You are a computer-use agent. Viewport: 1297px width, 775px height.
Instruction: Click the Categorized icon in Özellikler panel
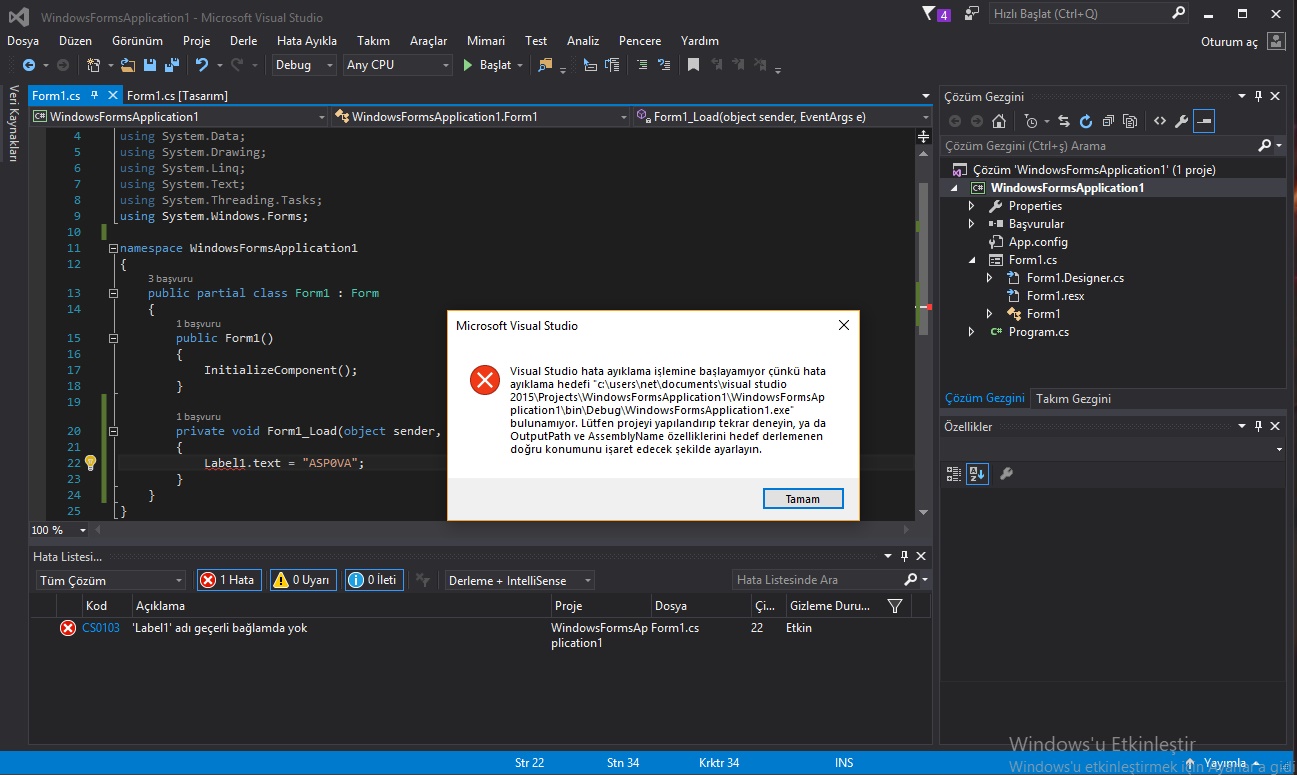pyautogui.click(x=953, y=473)
